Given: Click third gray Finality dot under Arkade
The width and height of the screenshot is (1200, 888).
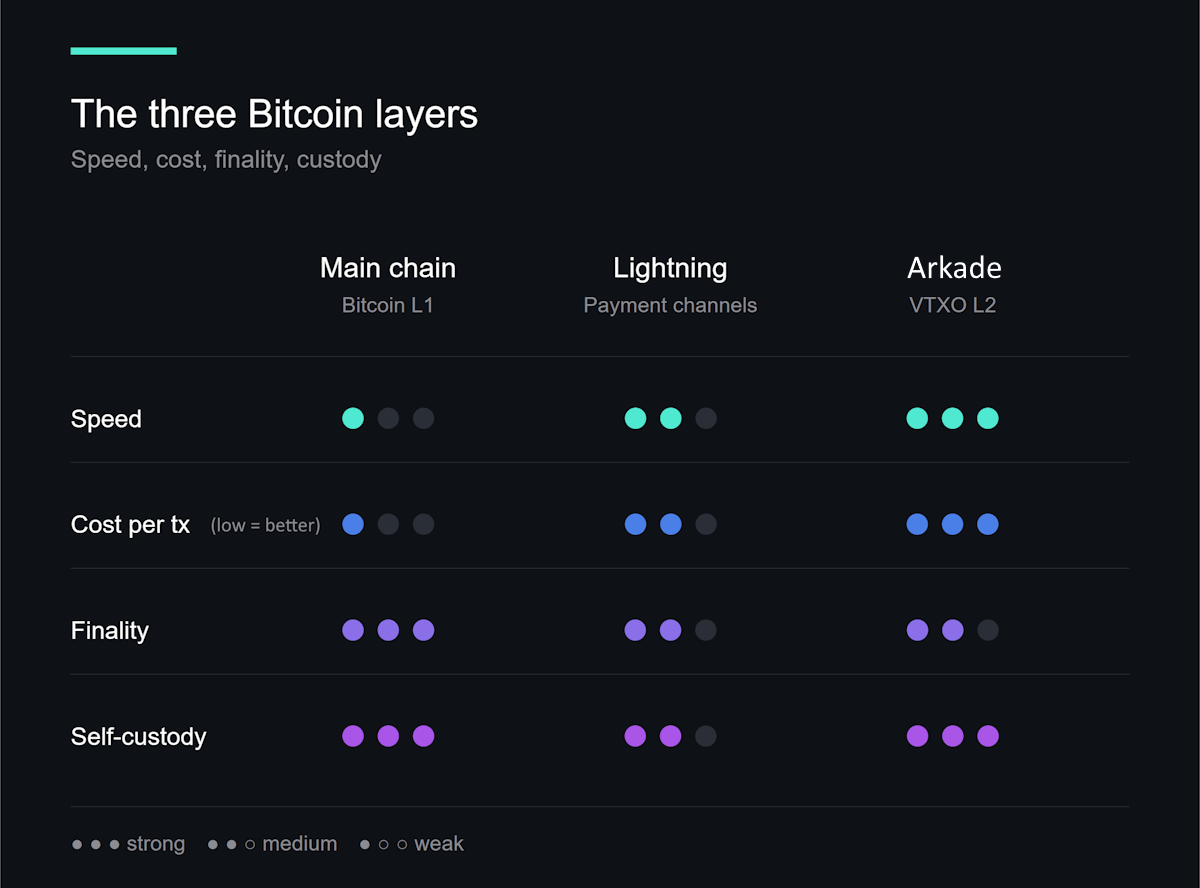Looking at the screenshot, I should pyautogui.click(x=988, y=630).
